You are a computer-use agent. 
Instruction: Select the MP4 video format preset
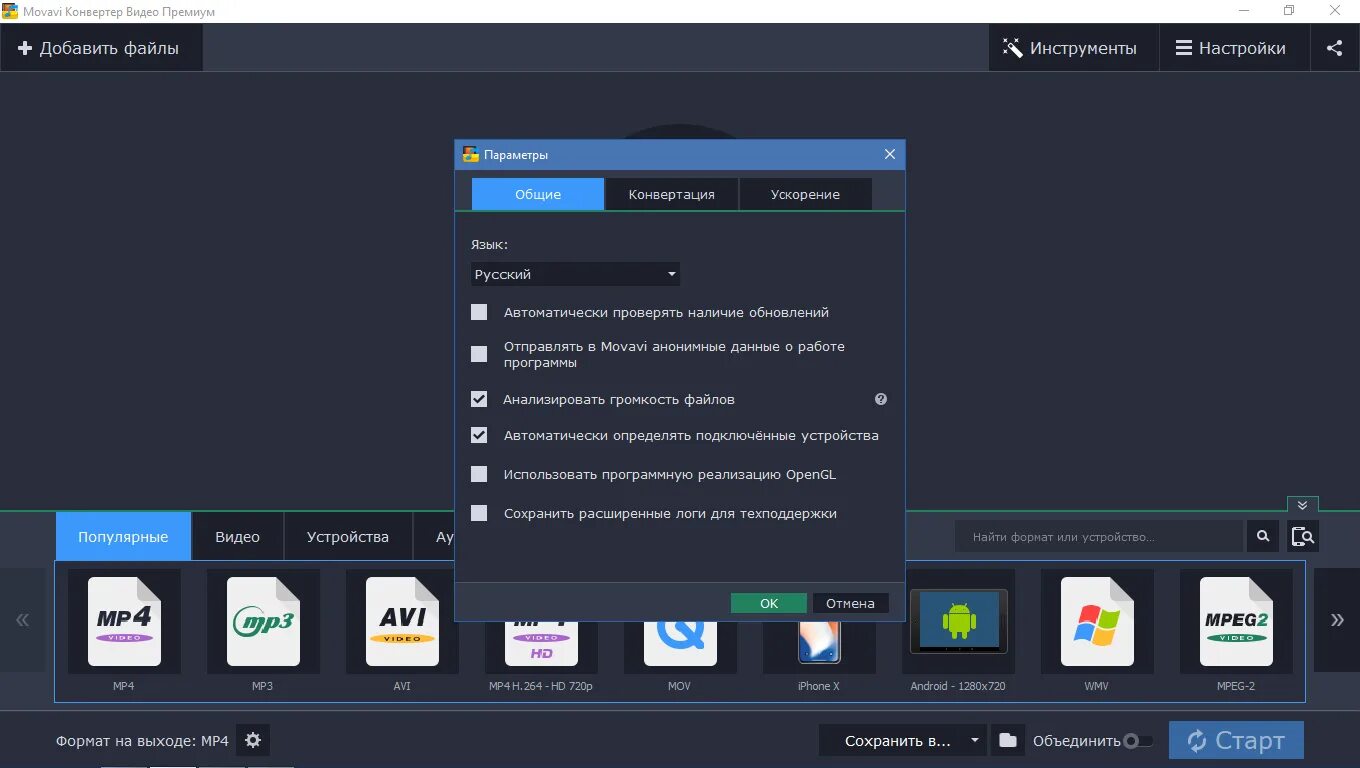pyautogui.click(x=124, y=621)
